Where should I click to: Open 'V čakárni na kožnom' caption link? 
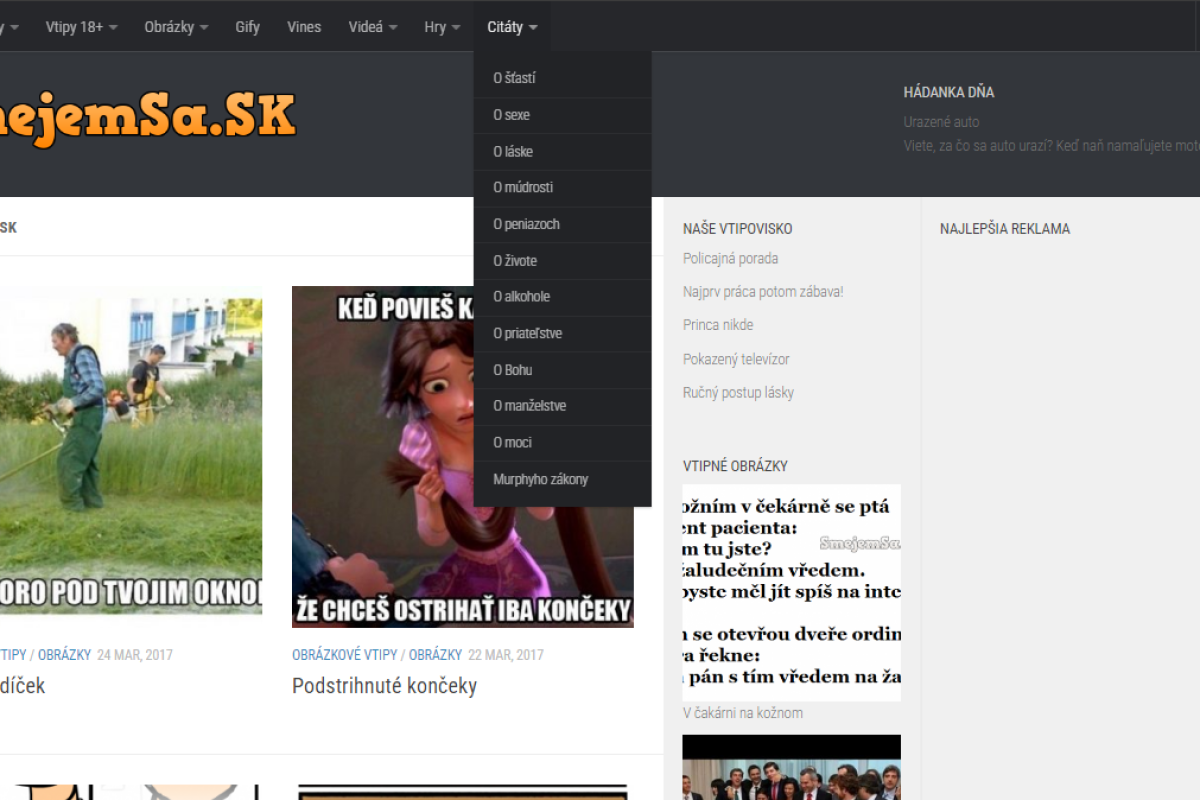[743, 713]
